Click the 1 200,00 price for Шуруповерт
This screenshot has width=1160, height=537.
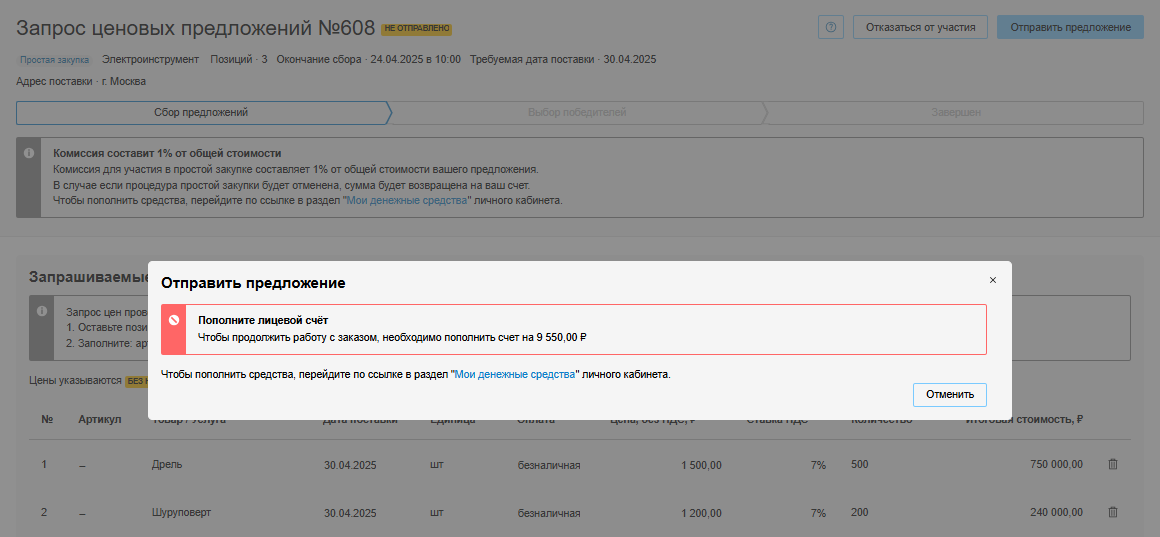[x=701, y=513]
